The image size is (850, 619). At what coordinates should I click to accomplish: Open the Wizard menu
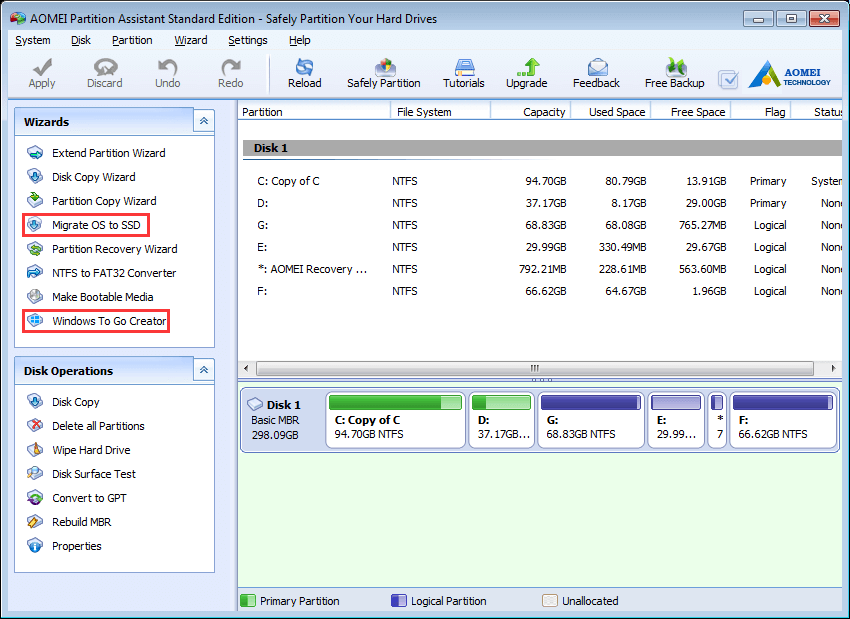click(x=190, y=40)
